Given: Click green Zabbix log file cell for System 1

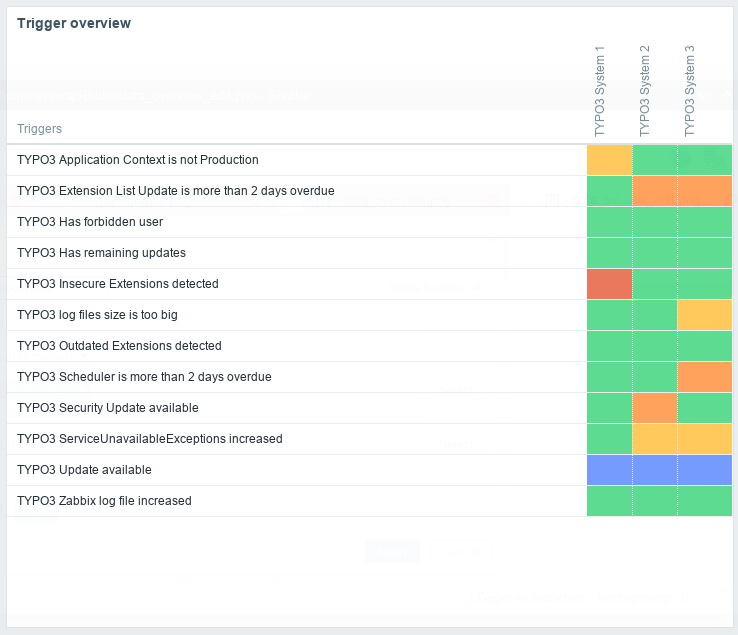Looking at the screenshot, I should click(x=609, y=501).
